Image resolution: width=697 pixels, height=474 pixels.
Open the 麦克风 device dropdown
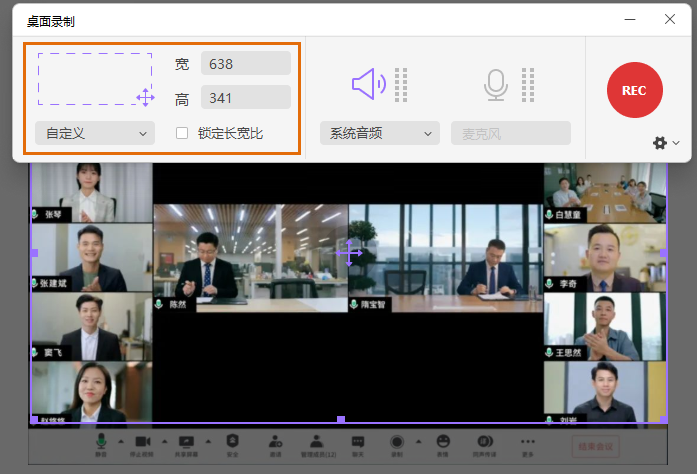(x=510, y=133)
